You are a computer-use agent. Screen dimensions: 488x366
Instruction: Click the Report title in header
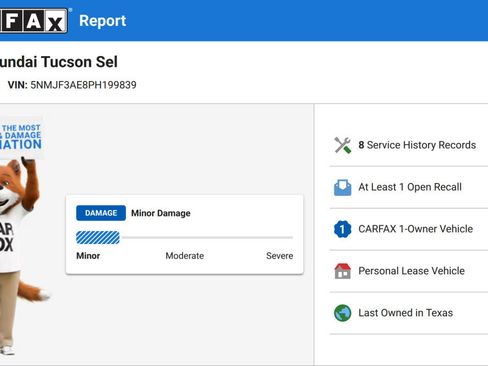point(103,21)
